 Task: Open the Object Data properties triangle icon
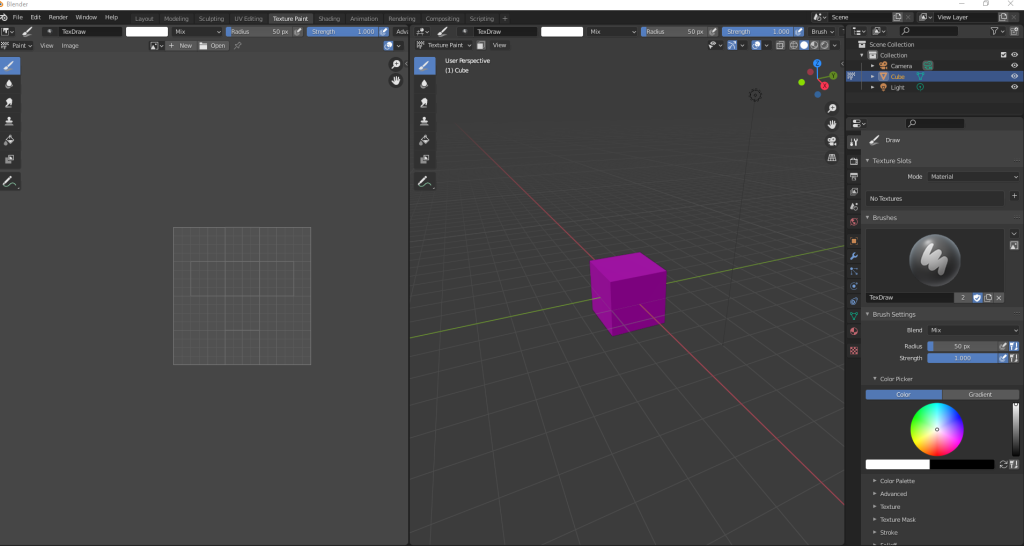click(x=854, y=316)
